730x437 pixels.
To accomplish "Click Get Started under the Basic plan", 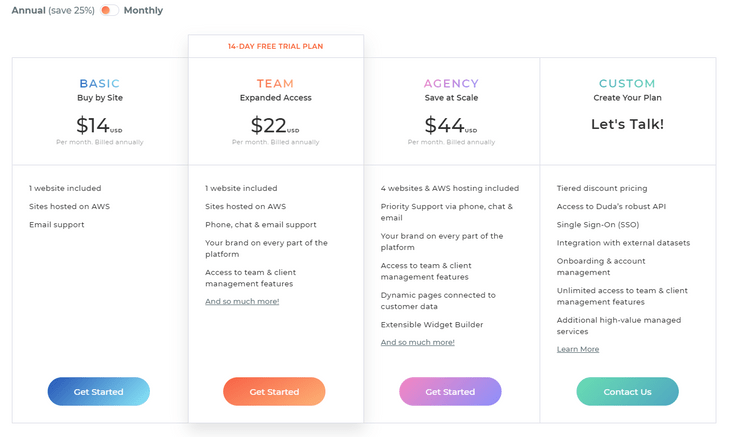I will (99, 391).
